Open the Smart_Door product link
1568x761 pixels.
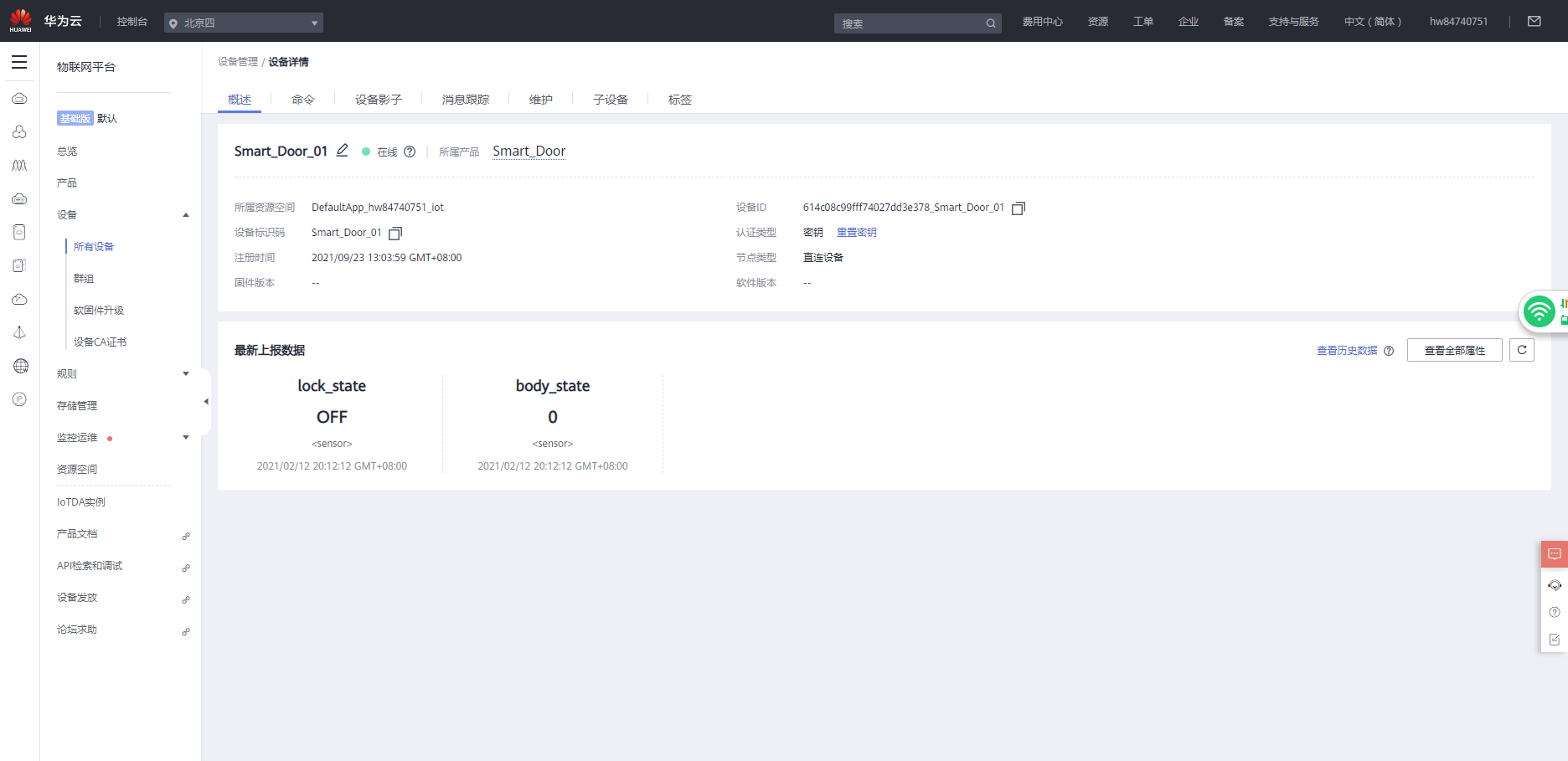529,152
